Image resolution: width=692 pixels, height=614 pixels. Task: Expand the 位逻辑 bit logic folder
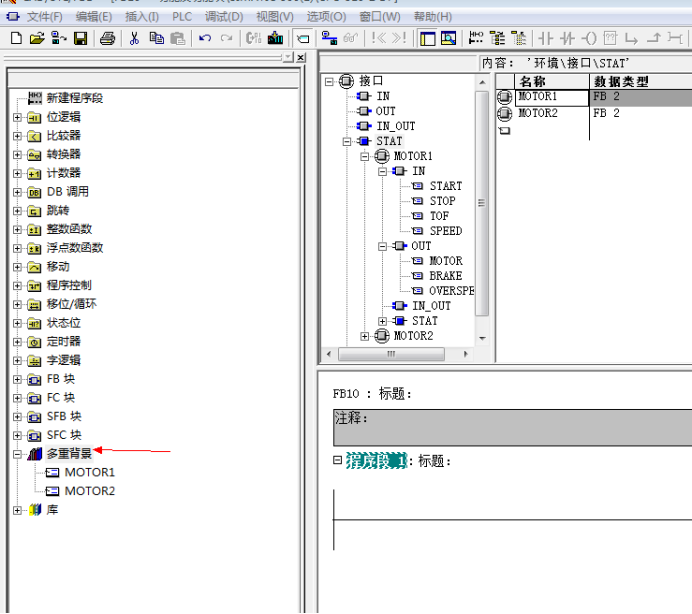tap(17, 117)
